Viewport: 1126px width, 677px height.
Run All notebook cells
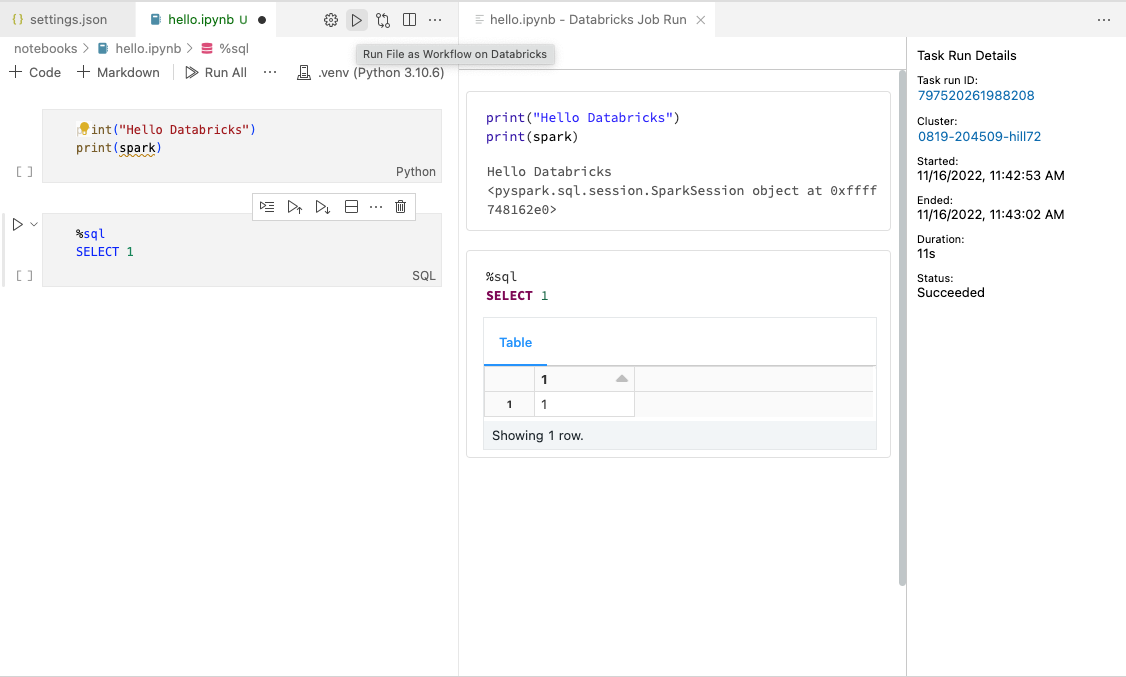pos(216,73)
